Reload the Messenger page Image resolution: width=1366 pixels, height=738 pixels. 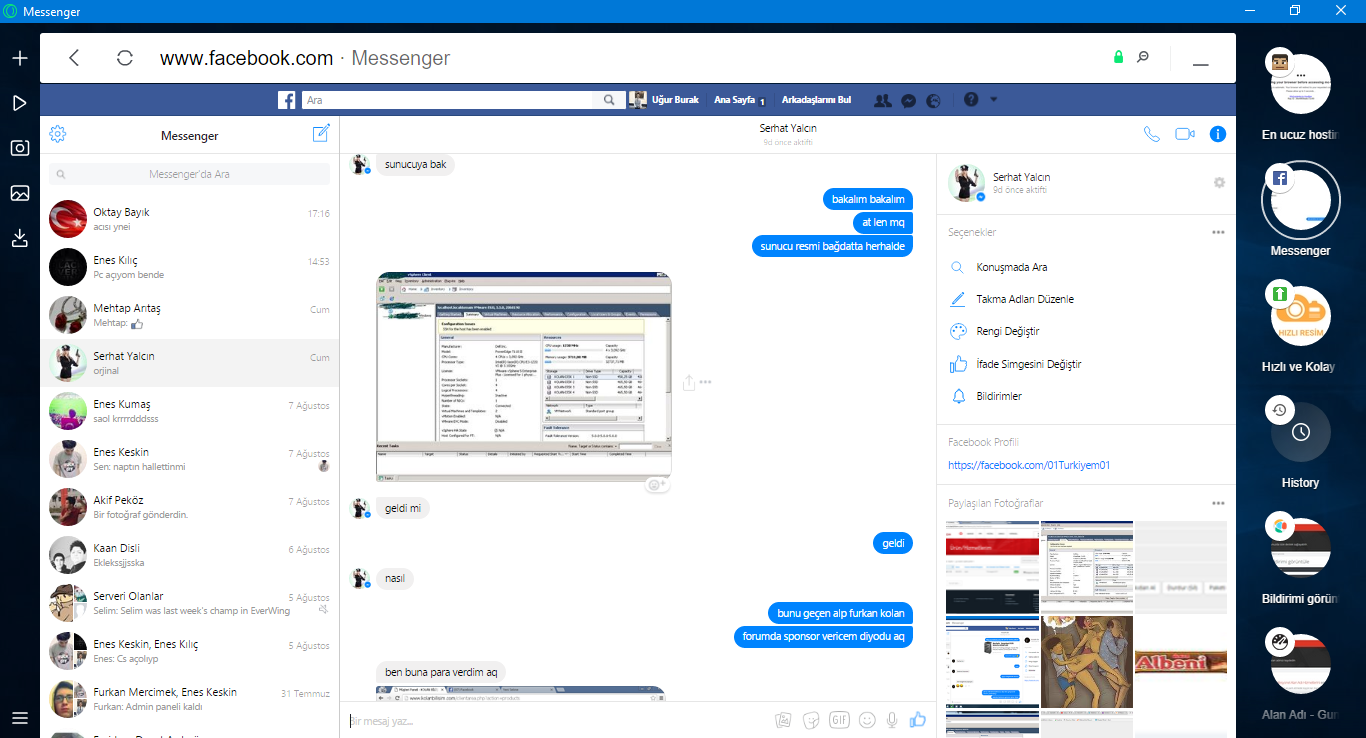[125, 58]
